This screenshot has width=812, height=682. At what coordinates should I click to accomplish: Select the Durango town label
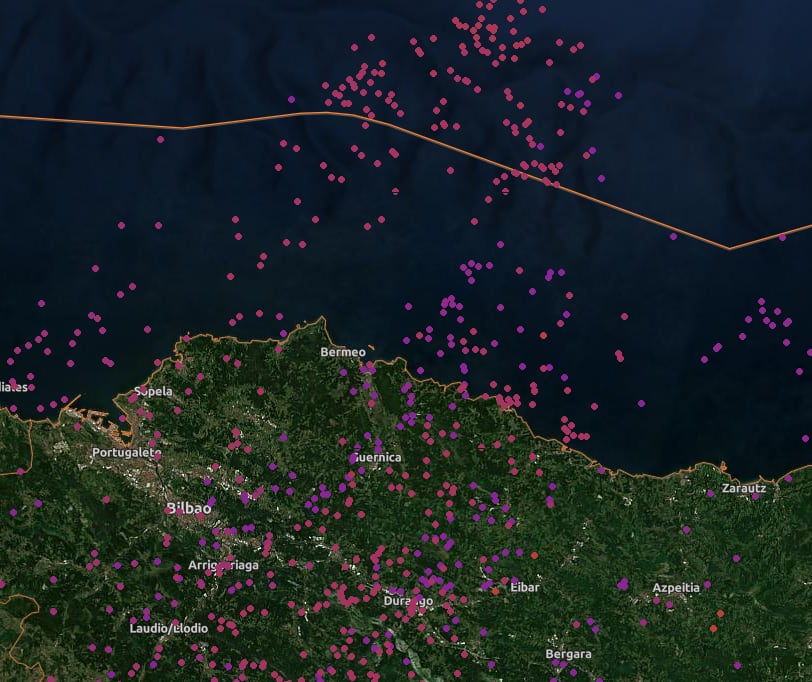tap(408, 601)
